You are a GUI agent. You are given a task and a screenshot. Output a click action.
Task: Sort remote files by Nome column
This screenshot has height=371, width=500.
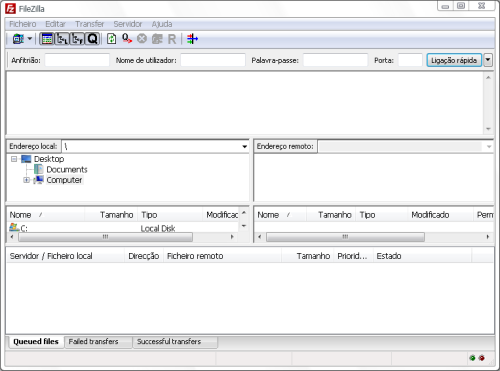coord(280,215)
